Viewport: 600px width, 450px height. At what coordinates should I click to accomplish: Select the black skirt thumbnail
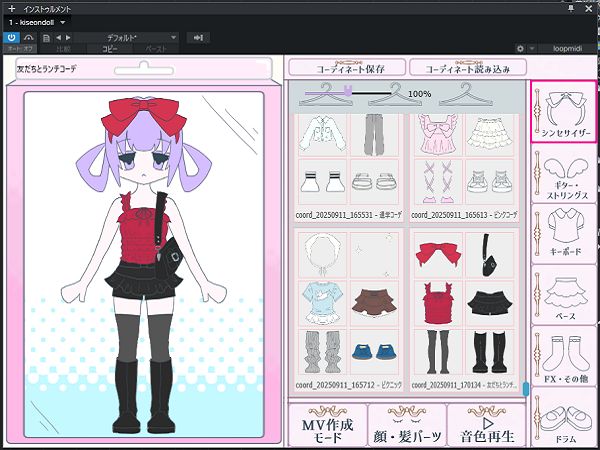(x=490, y=303)
